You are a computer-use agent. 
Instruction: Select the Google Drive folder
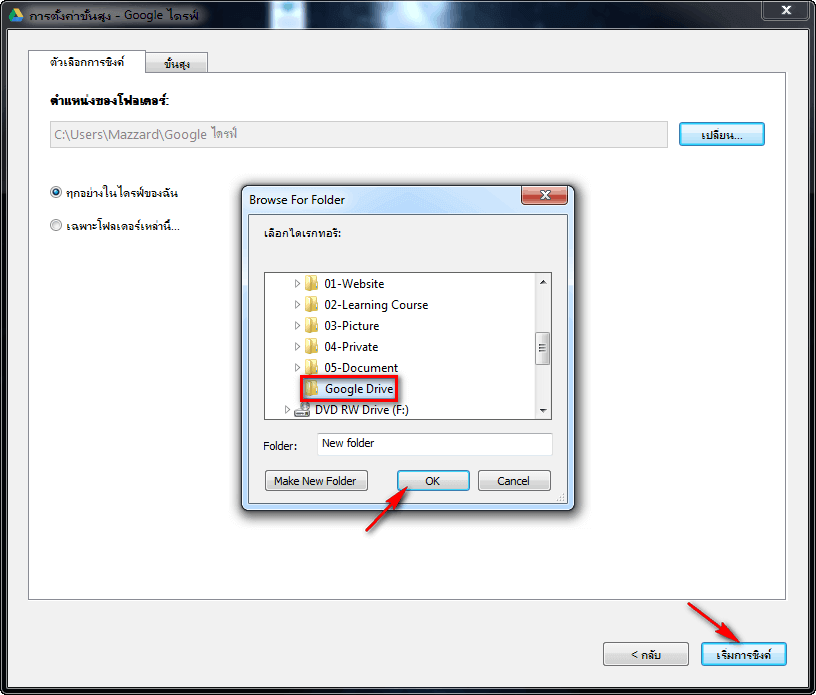pyautogui.click(x=349, y=389)
